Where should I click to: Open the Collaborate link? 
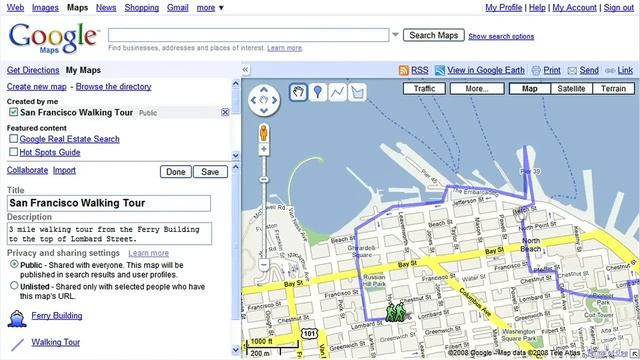point(27,170)
